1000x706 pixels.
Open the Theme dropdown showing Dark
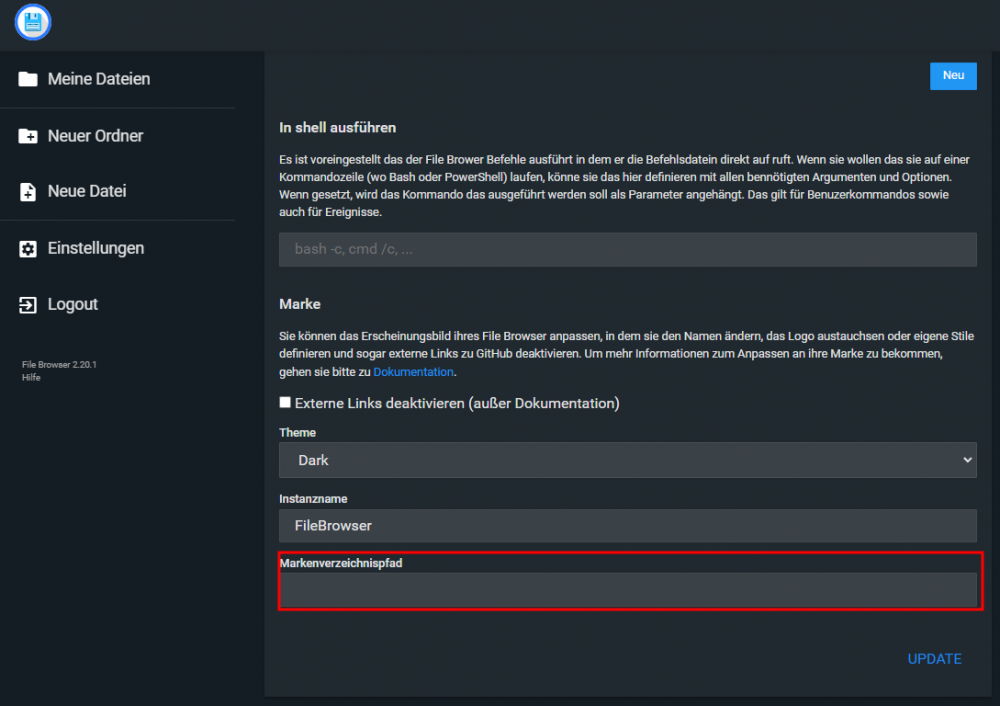click(628, 460)
